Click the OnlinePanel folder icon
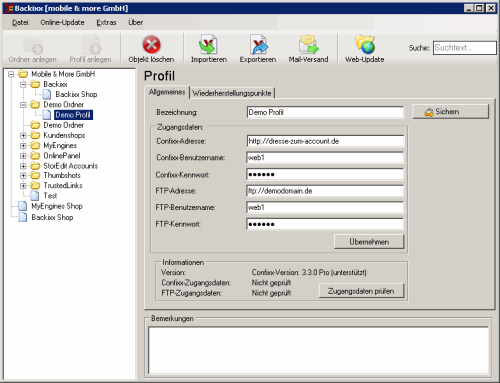The image size is (500, 383). [x=35, y=156]
